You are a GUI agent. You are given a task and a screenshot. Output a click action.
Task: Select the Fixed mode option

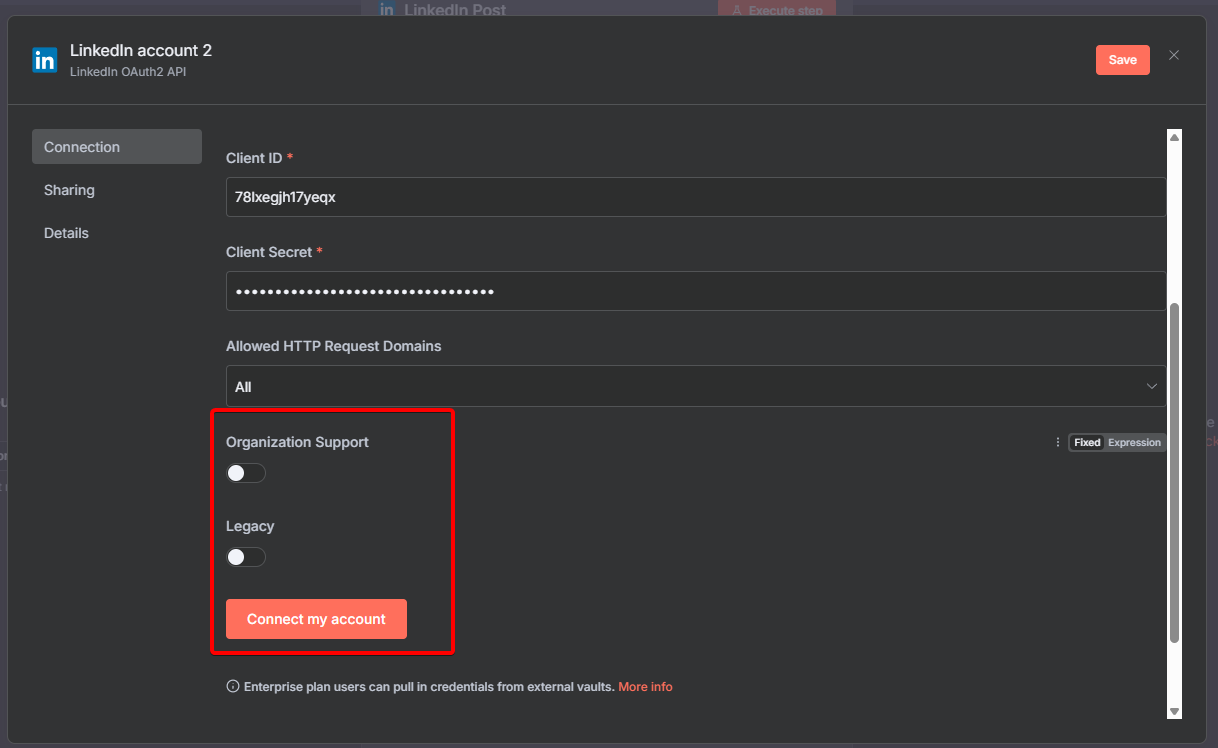coord(1087,442)
